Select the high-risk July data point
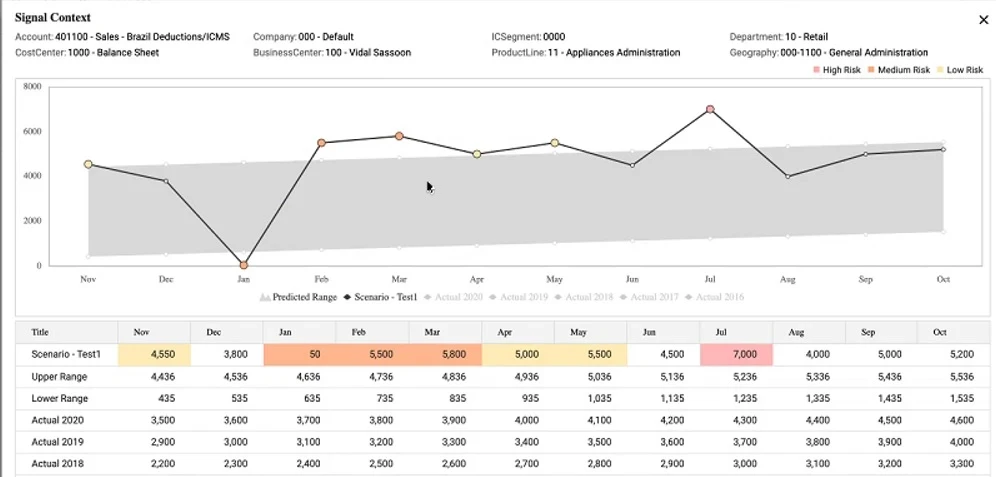This screenshot has height=477, width=996. (x=710, y=109)
